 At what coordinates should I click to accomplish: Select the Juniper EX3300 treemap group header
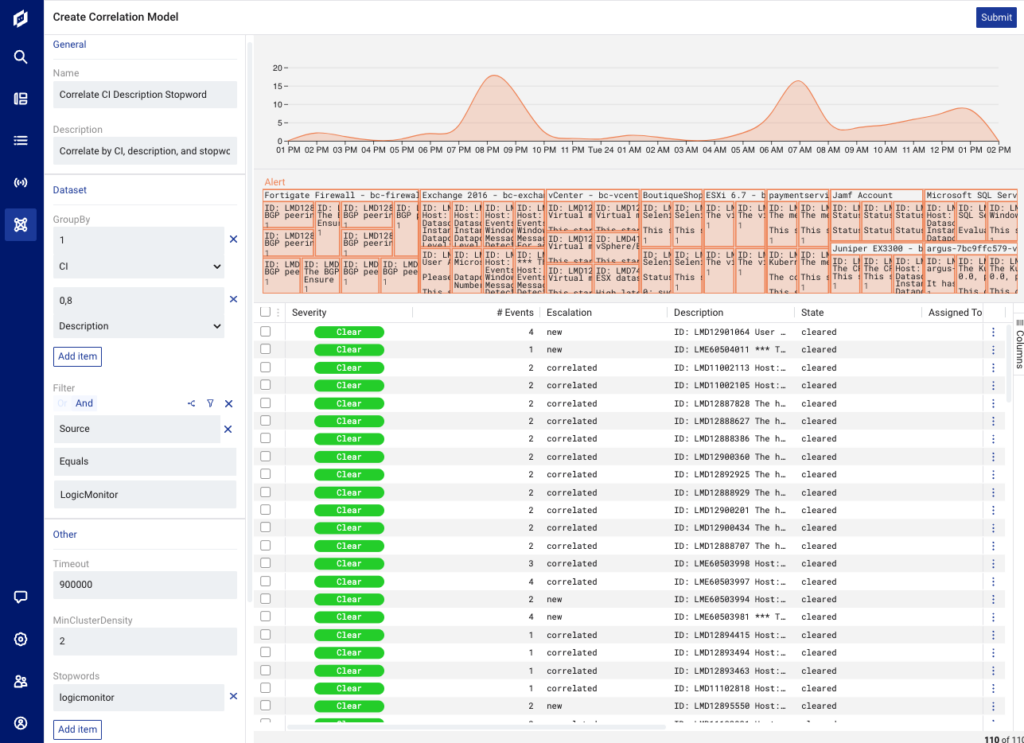coord(876,249)
